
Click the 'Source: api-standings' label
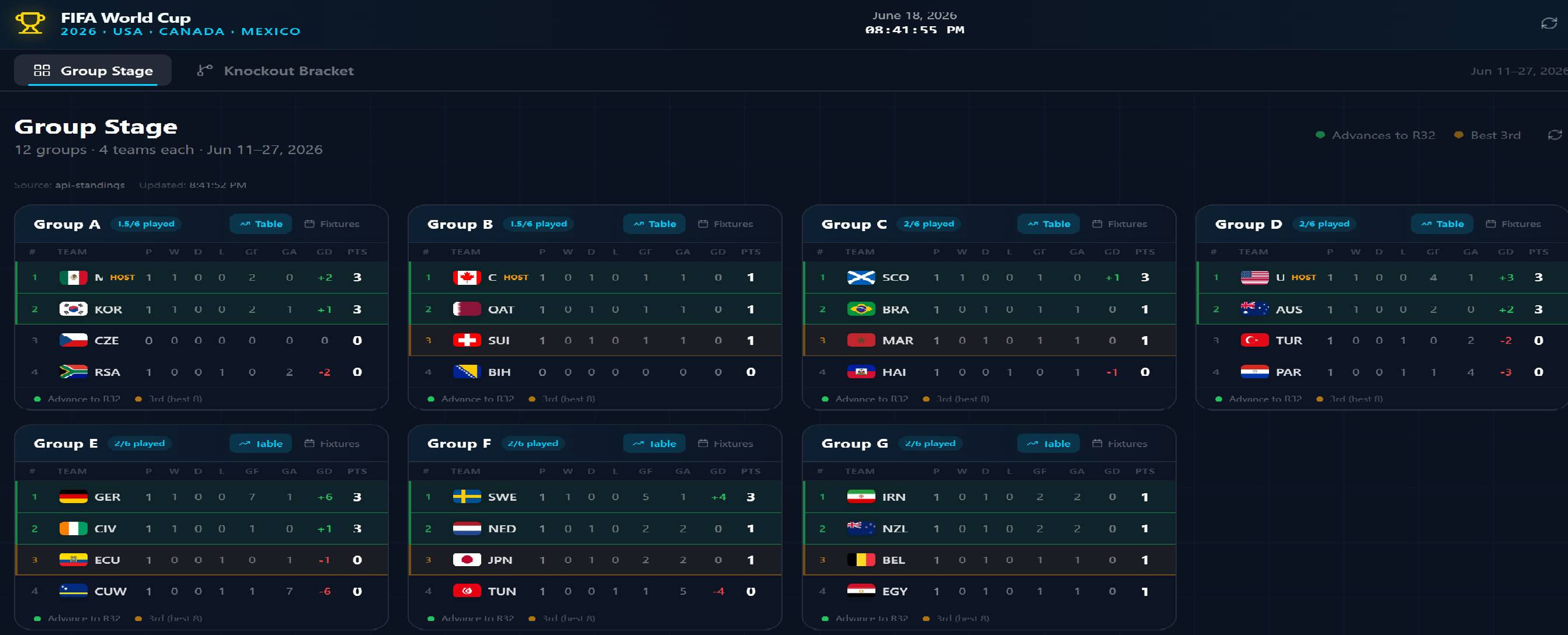tap(69, 185)
